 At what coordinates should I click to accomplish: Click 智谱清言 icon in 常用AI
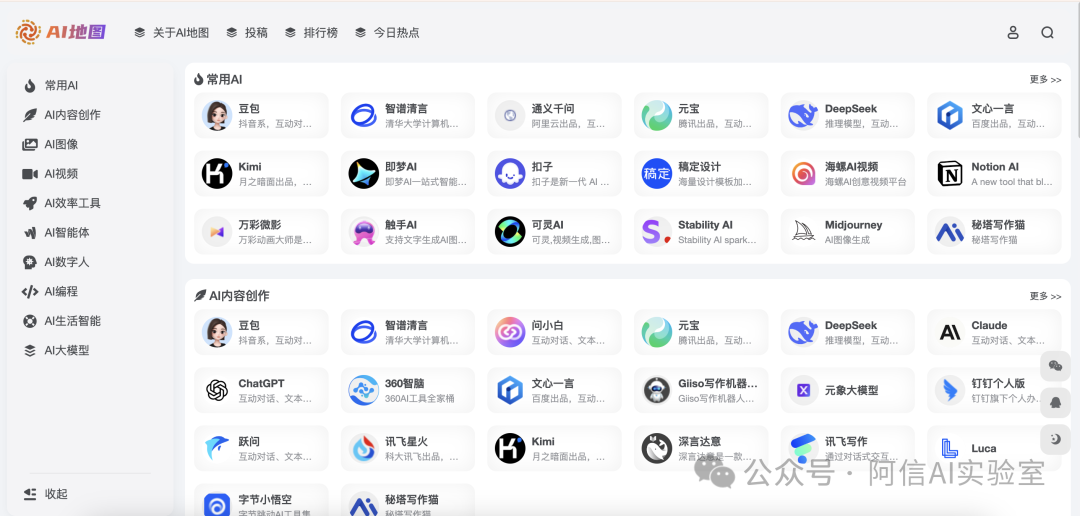[363, 115]
